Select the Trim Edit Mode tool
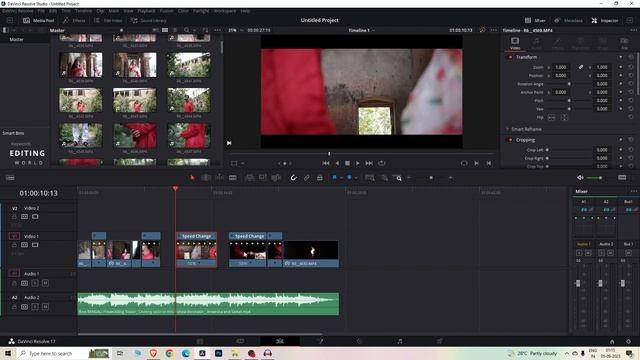Screen dimensions: 640x360 (x=206, y=178)
